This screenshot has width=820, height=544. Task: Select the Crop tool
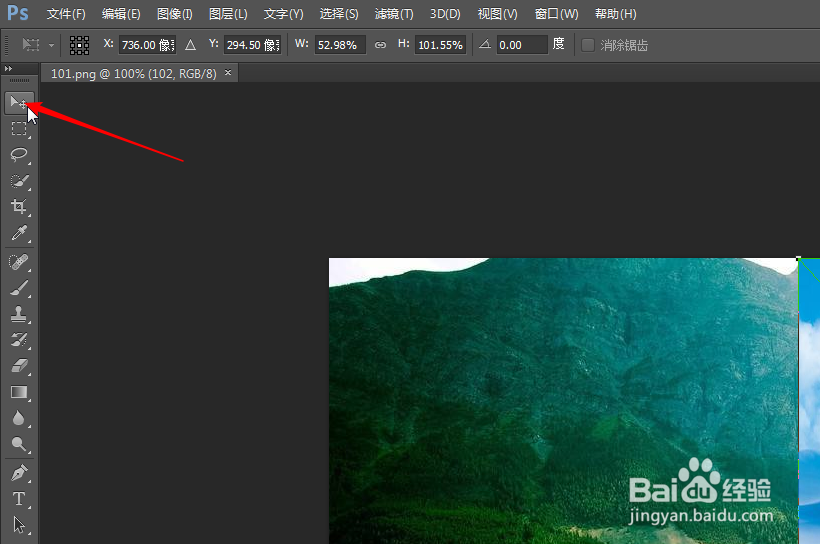coord(19,207)
